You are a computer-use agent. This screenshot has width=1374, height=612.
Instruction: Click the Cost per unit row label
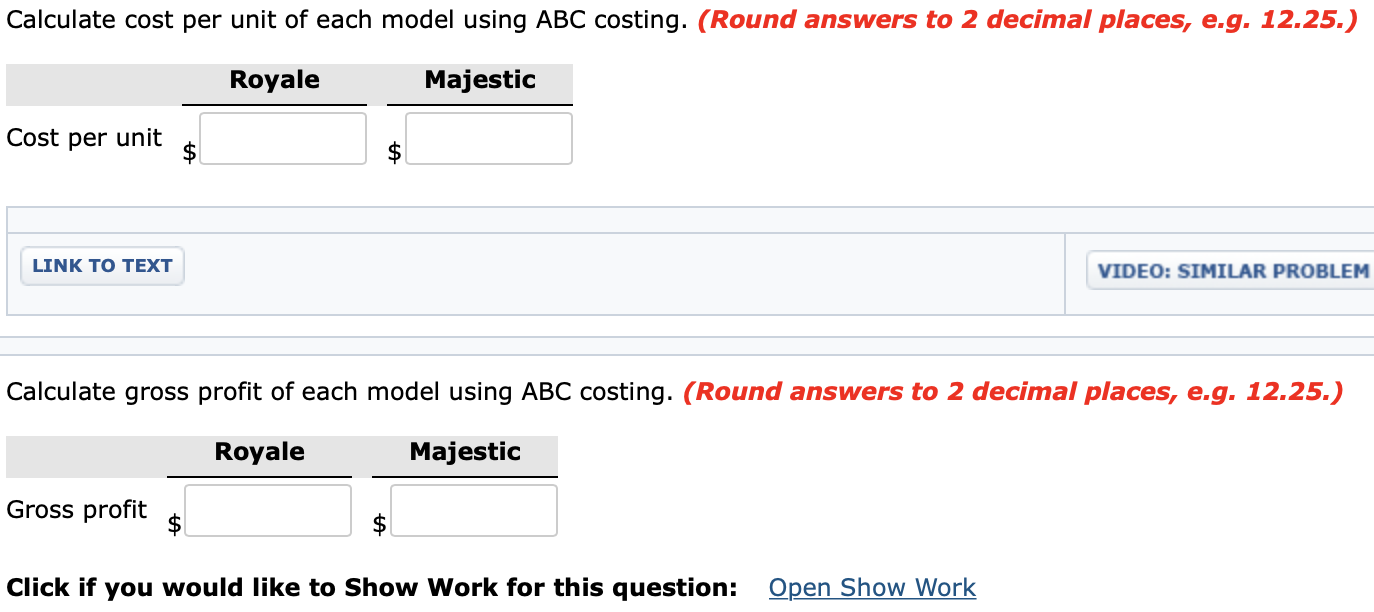coord(84,138)
